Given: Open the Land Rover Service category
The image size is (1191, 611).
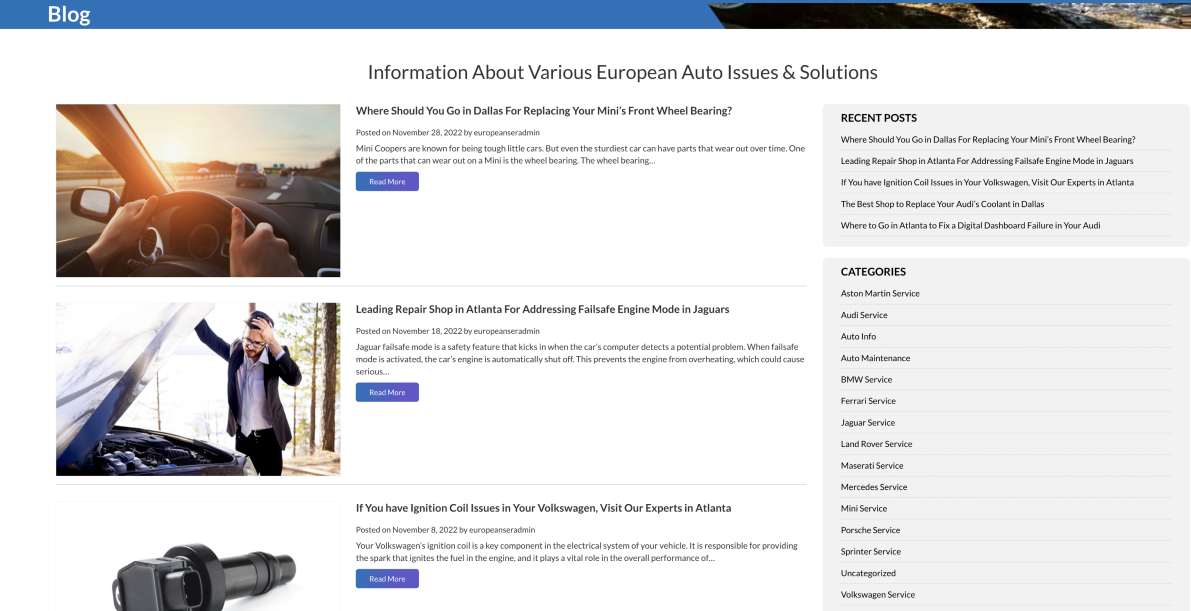Looking at the screenshot, I should point(876,444).
